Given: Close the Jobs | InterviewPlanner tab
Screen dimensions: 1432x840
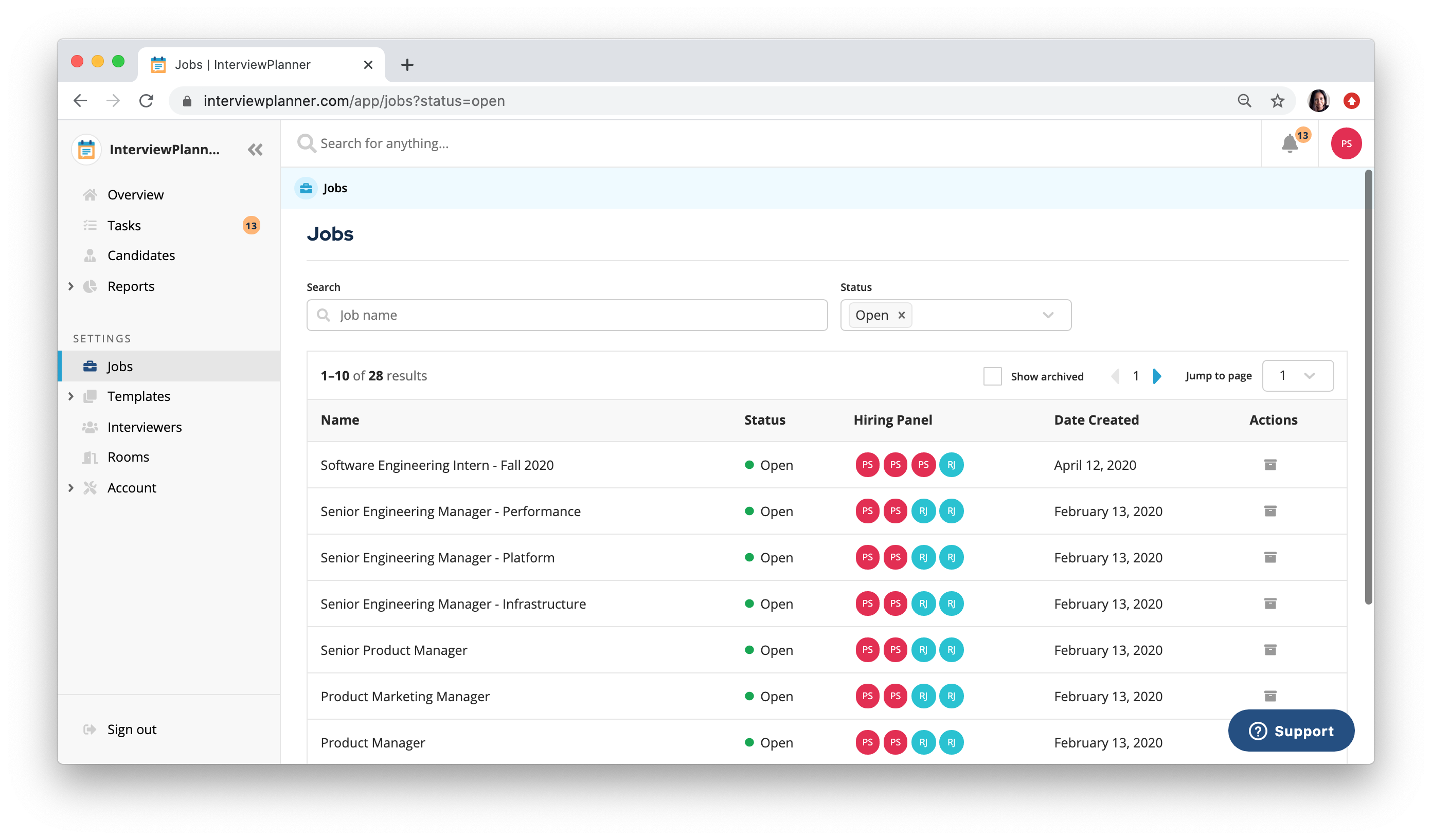Looking at the screenshot, I should click(368, 65).
